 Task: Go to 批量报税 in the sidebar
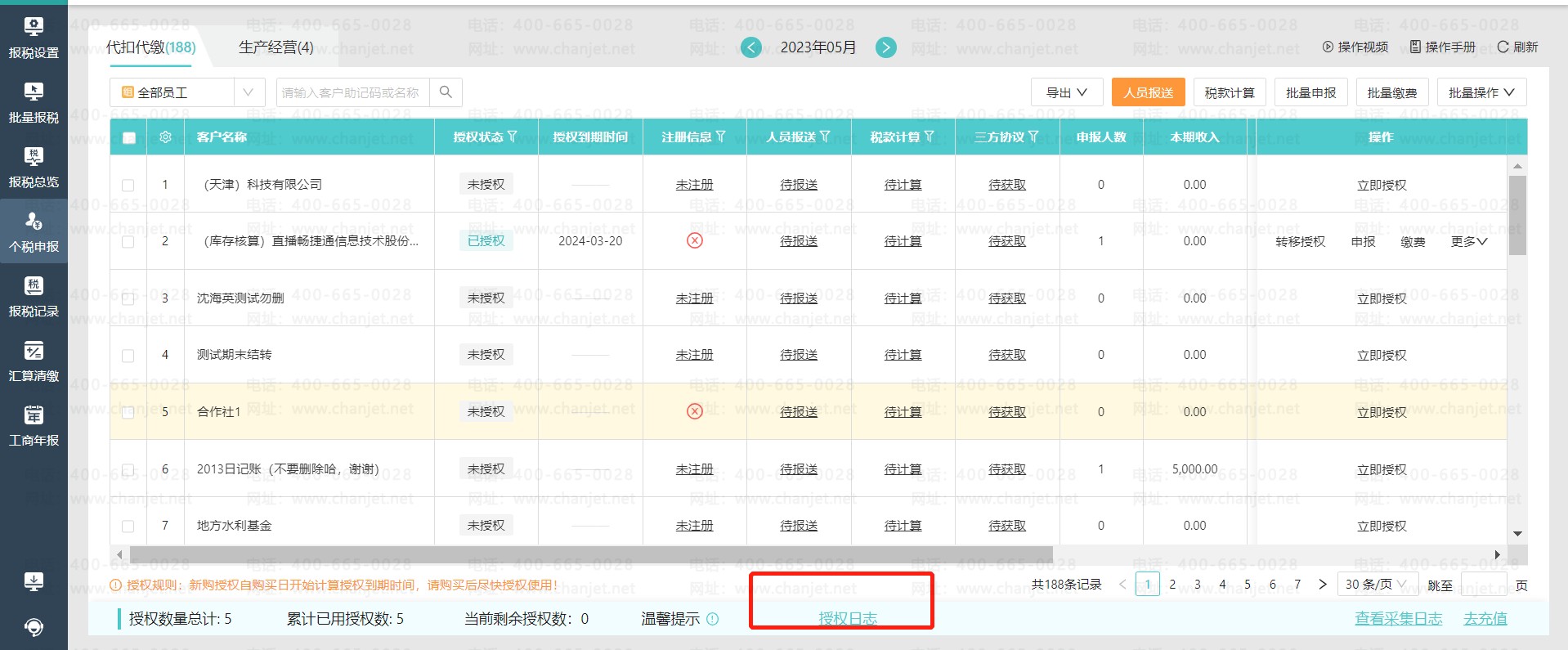point(34,103)
